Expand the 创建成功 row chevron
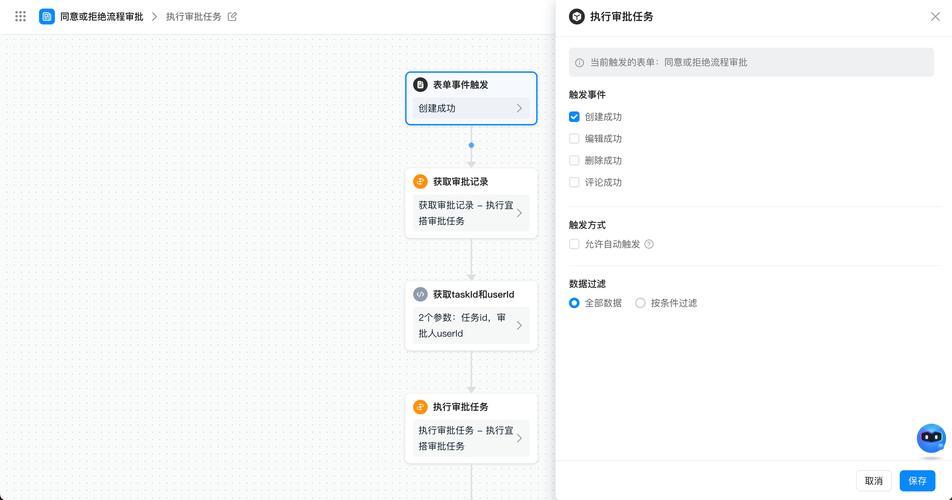 pyautogui.click(x=519, y=108)
